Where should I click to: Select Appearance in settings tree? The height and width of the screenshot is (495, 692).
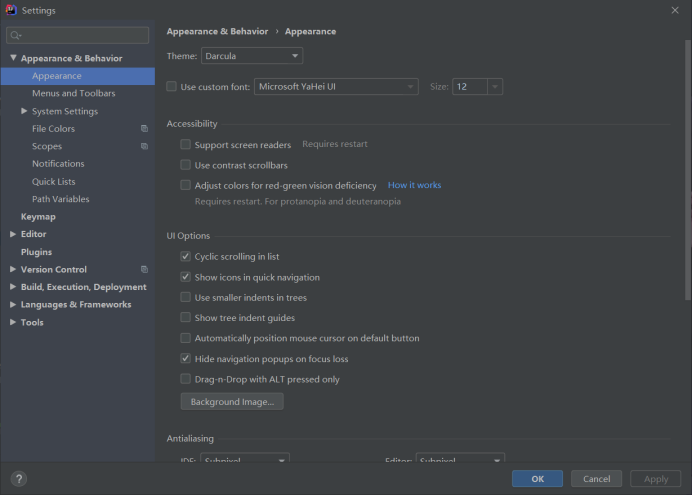(x=78, y=76)
